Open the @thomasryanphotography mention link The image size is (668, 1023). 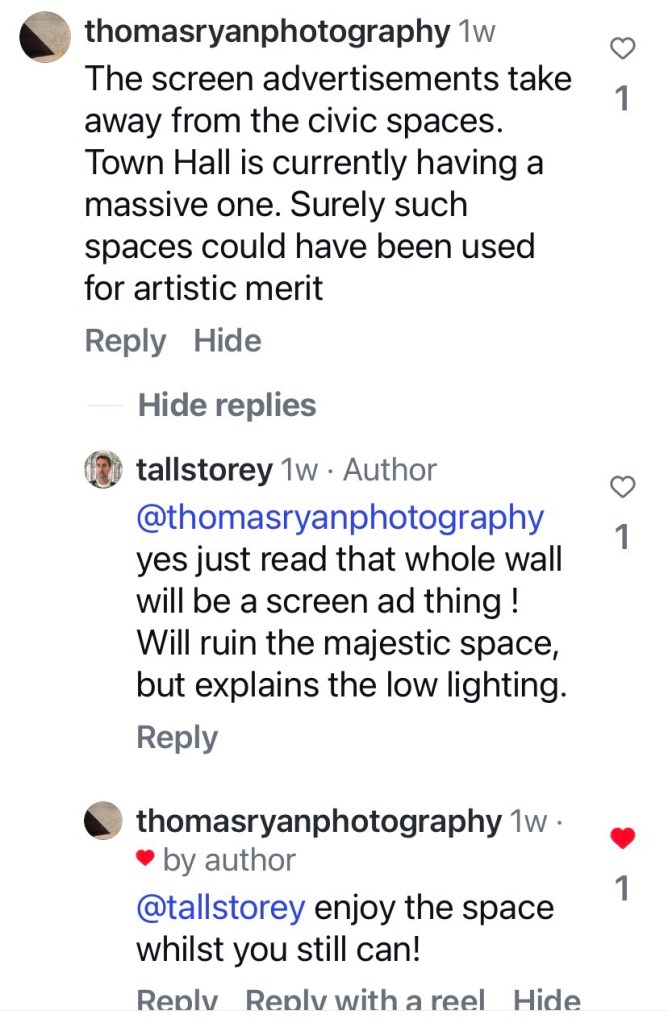(340, 518)
